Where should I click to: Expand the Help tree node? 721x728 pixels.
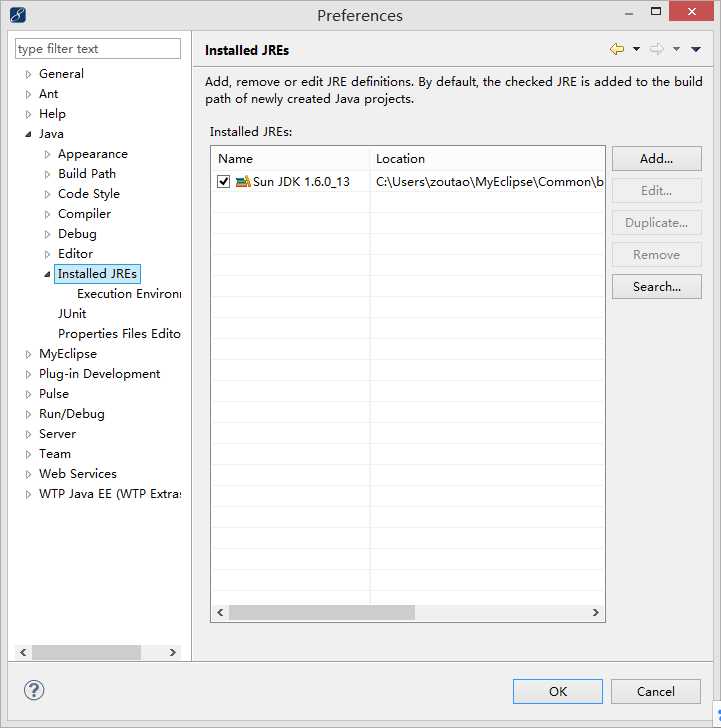click(x=28, y=114)
